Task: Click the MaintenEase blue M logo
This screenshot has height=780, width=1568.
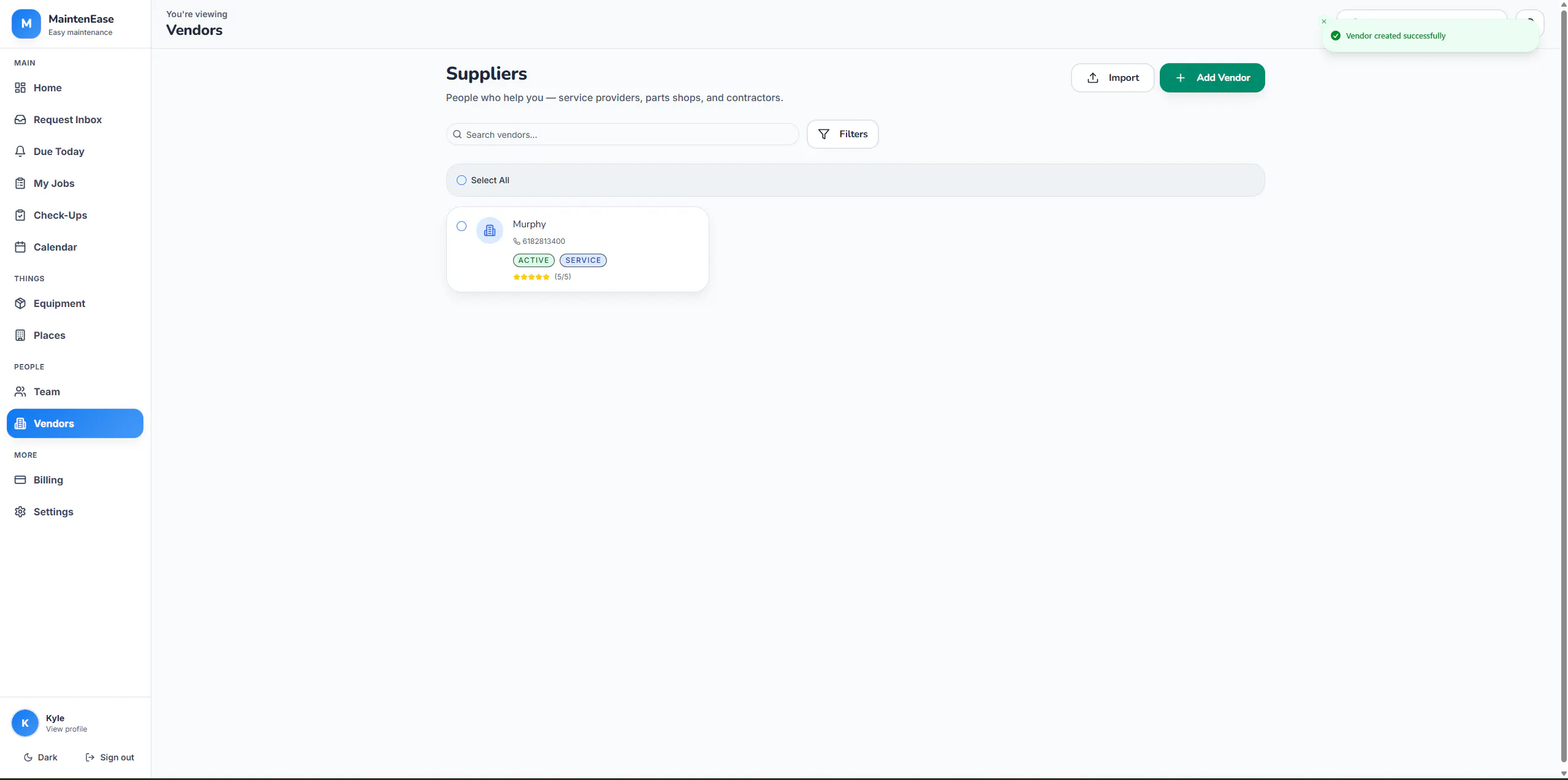Action: 26,24
